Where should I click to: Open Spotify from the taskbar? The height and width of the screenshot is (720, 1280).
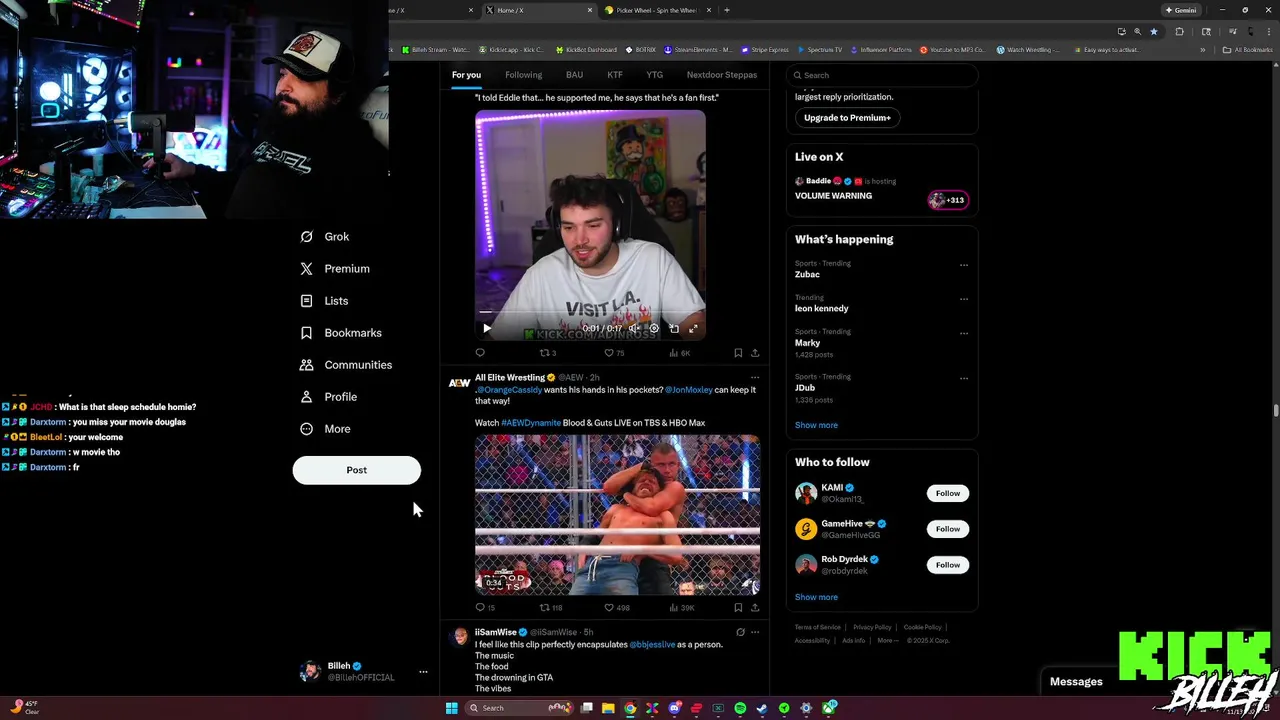(x=740, y=708)
